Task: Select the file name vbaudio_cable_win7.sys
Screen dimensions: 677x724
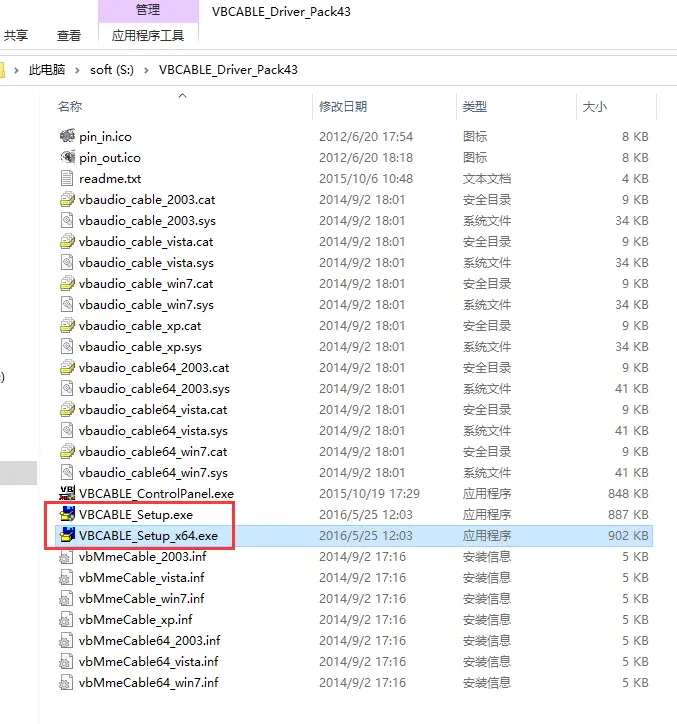Action: pos(146,305)
